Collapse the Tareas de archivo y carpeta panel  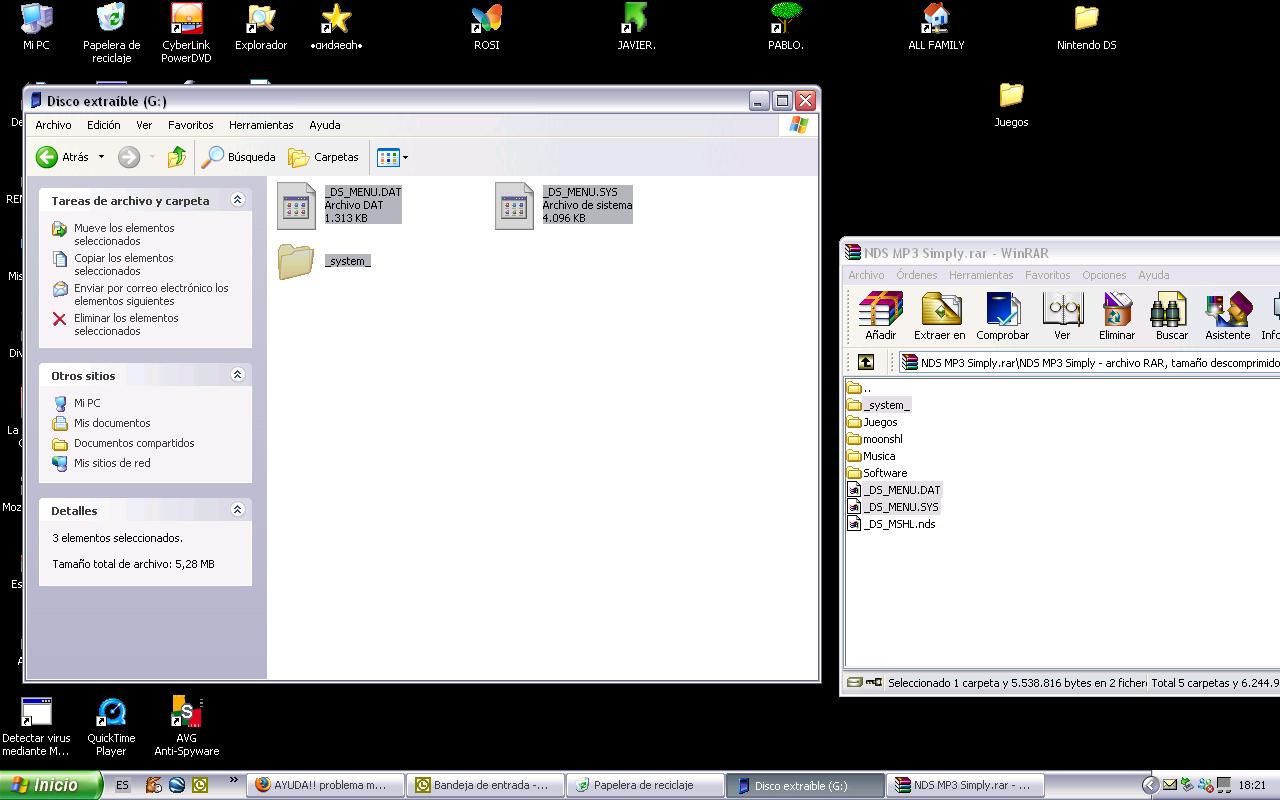point(237,200)
